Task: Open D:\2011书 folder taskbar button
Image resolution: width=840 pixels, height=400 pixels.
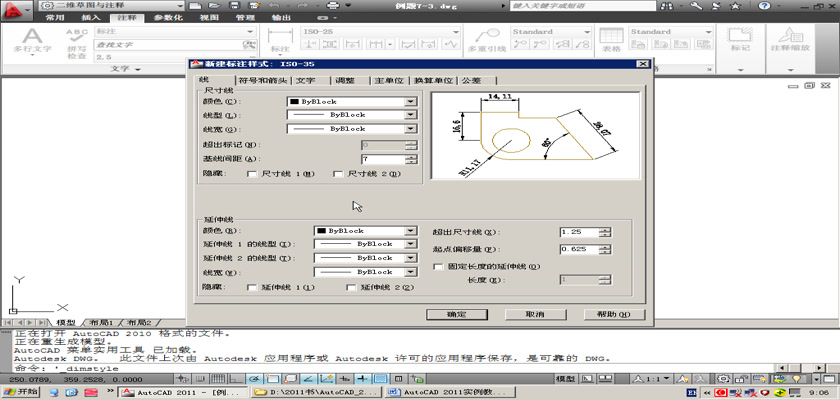Action: coord(317,392)
